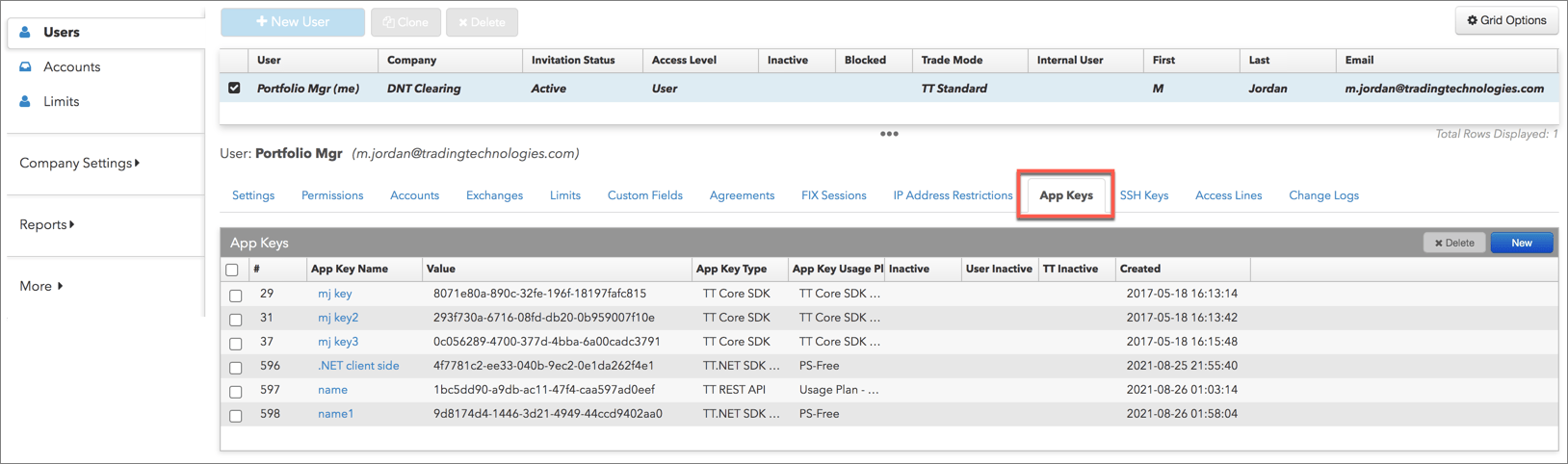
Task: Click the top Delete button beside Clone
Action: click(x=482, y=22)
